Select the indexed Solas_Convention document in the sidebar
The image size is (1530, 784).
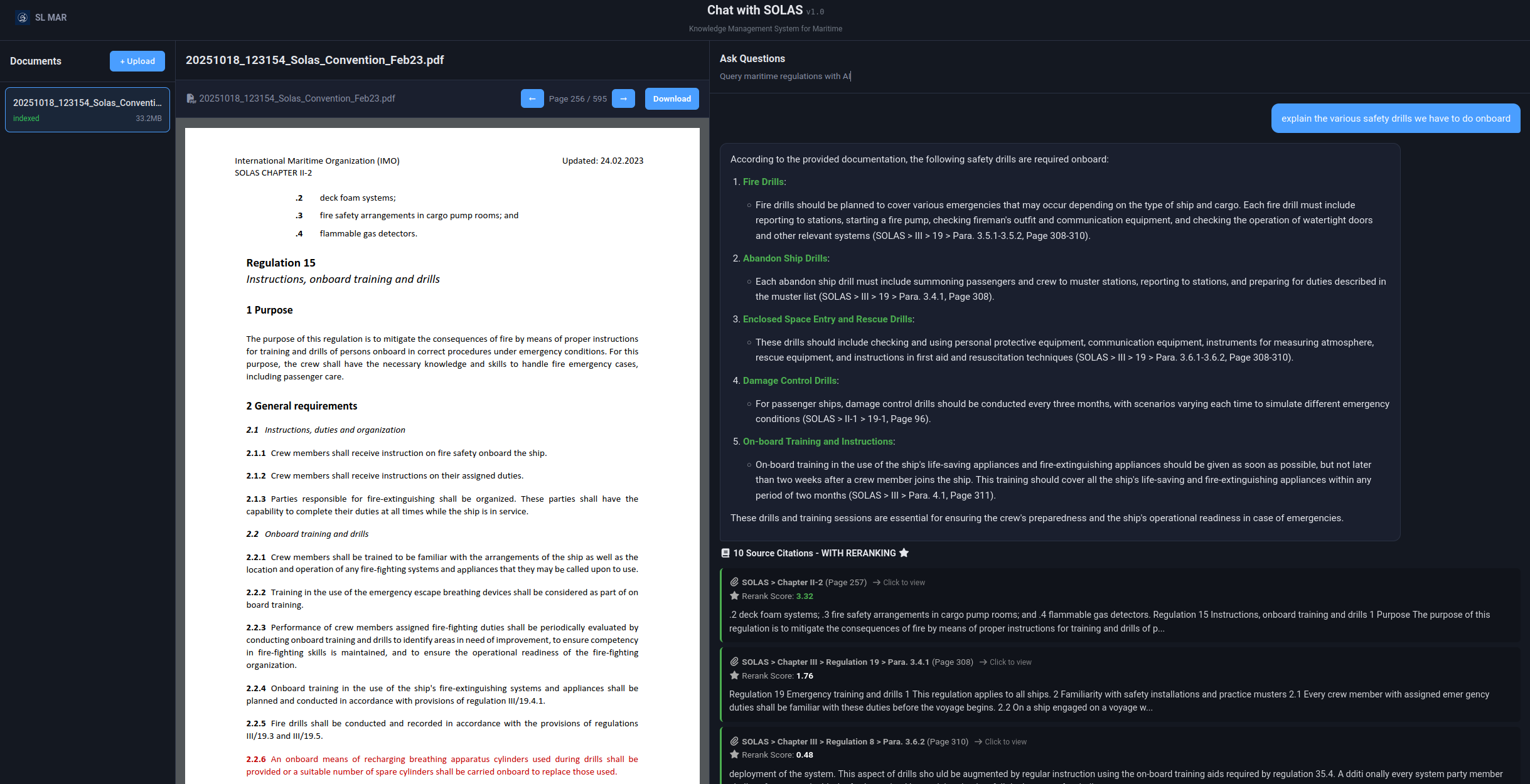pyautogui.click(x=87, y=109)
